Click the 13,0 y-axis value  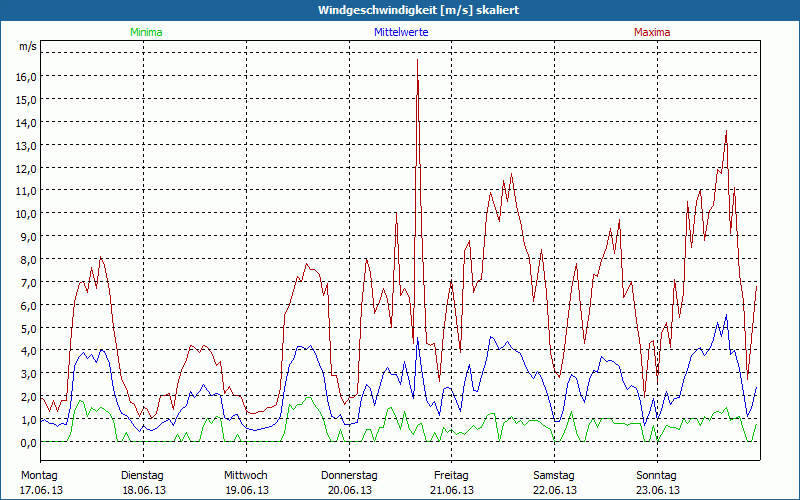click(28, 145)
